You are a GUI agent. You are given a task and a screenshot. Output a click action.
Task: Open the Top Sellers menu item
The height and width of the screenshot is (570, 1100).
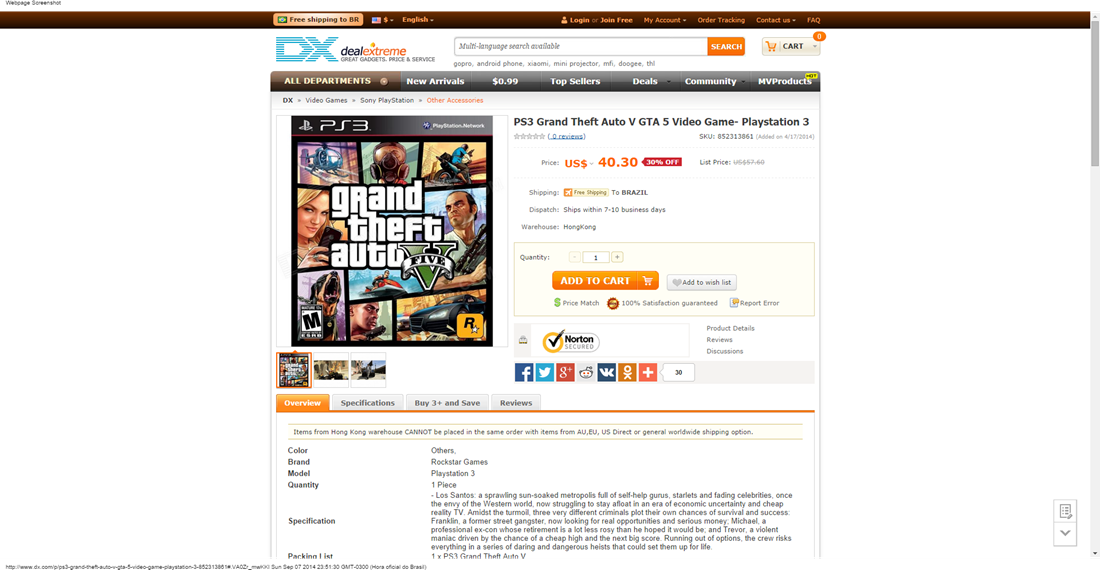[575, 81]
